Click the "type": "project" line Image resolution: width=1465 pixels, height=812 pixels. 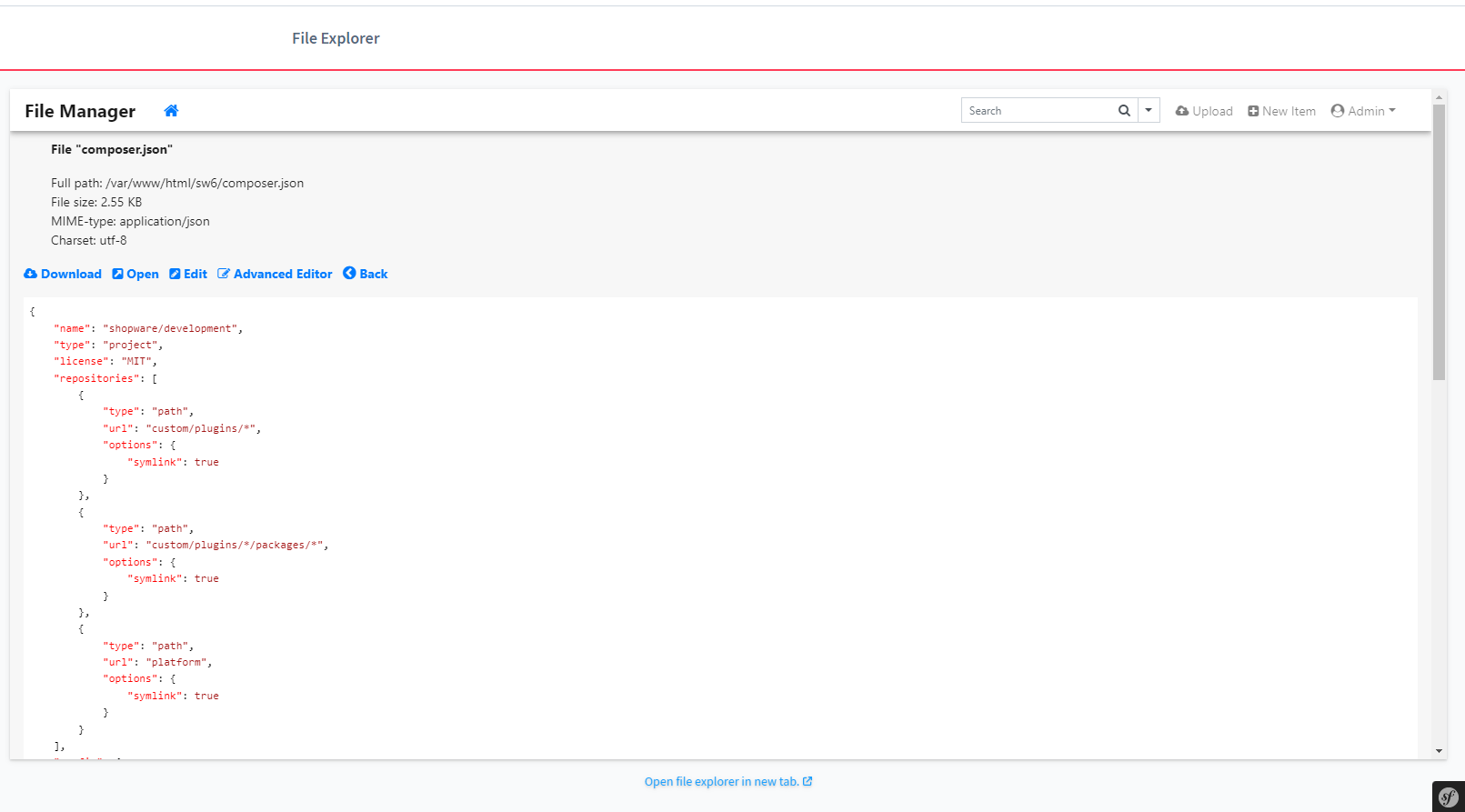106,345
